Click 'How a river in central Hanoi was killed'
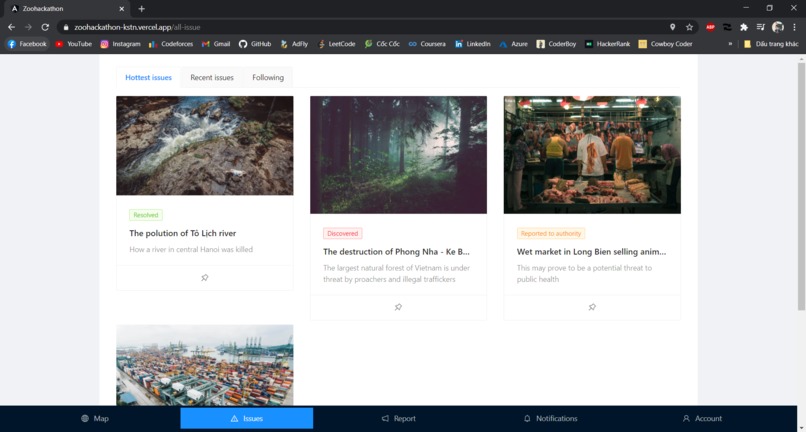Screen dimensions: 806x432 click(191, 249)
